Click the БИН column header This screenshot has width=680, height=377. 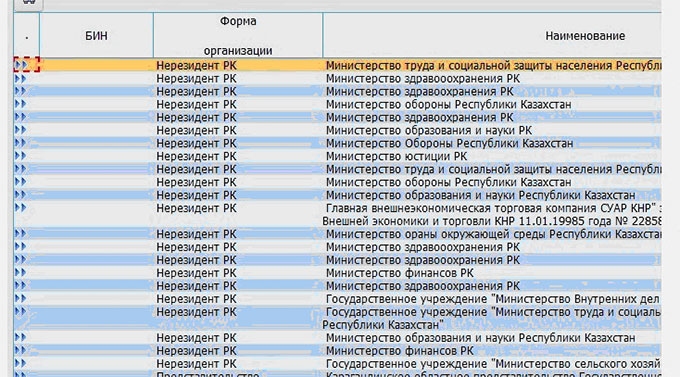(x=96, y=36)
